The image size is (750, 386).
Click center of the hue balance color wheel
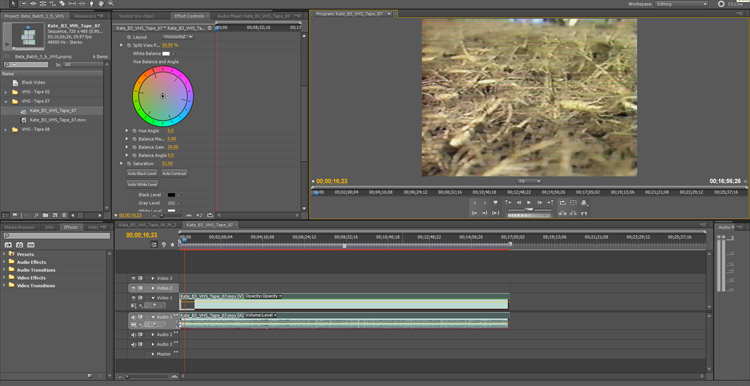tap(163, 96)
